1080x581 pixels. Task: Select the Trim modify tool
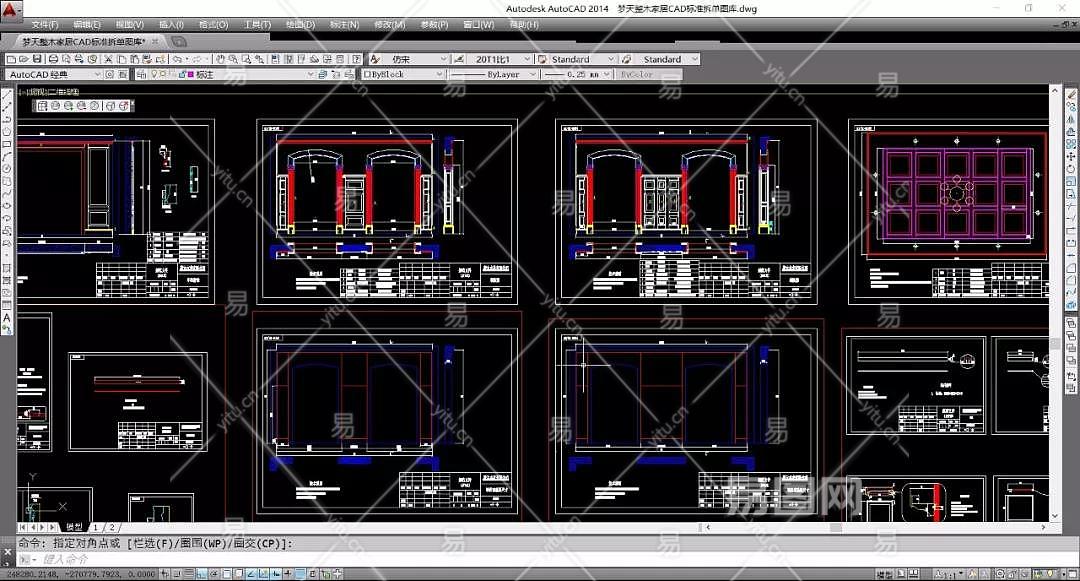tap(1071, 206)
